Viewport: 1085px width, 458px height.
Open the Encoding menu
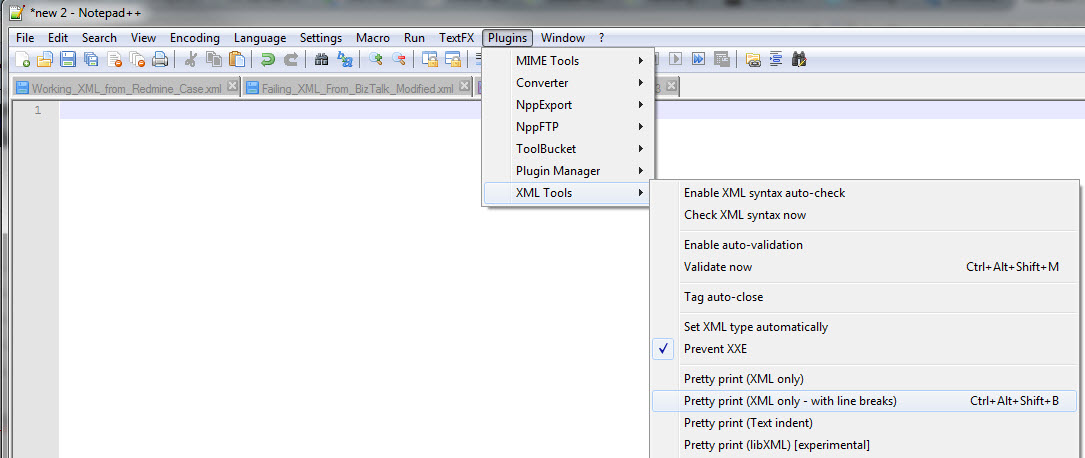click(194, 38)
